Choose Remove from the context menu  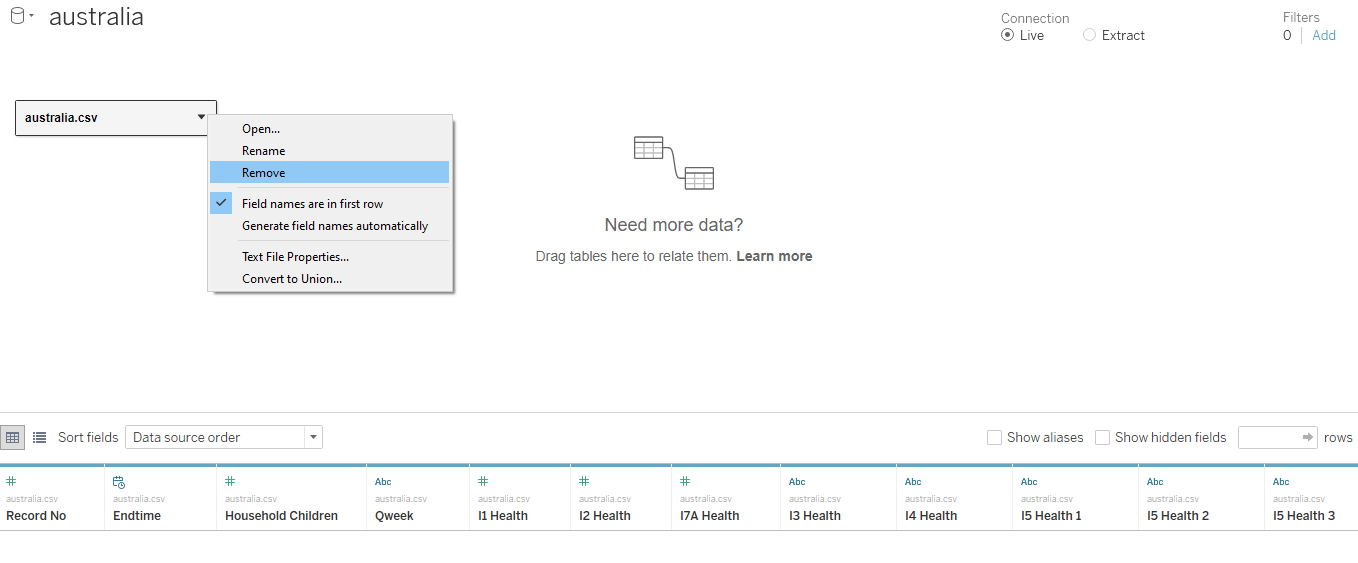point(264,173)
